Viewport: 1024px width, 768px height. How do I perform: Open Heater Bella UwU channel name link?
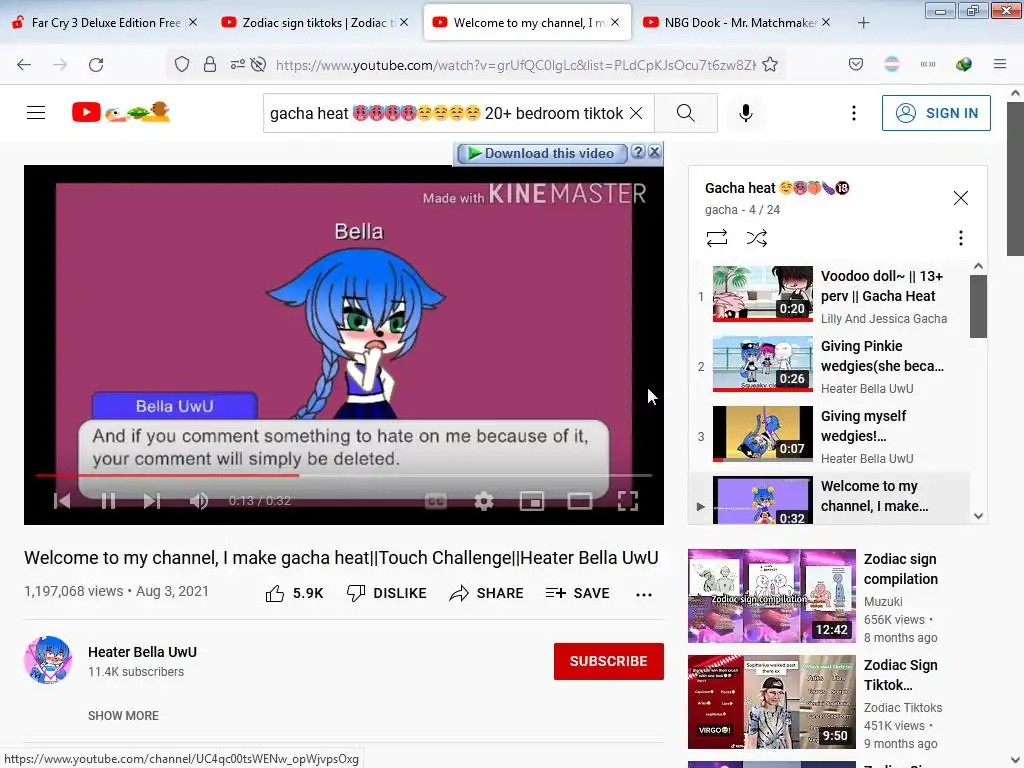coord(142,652)
